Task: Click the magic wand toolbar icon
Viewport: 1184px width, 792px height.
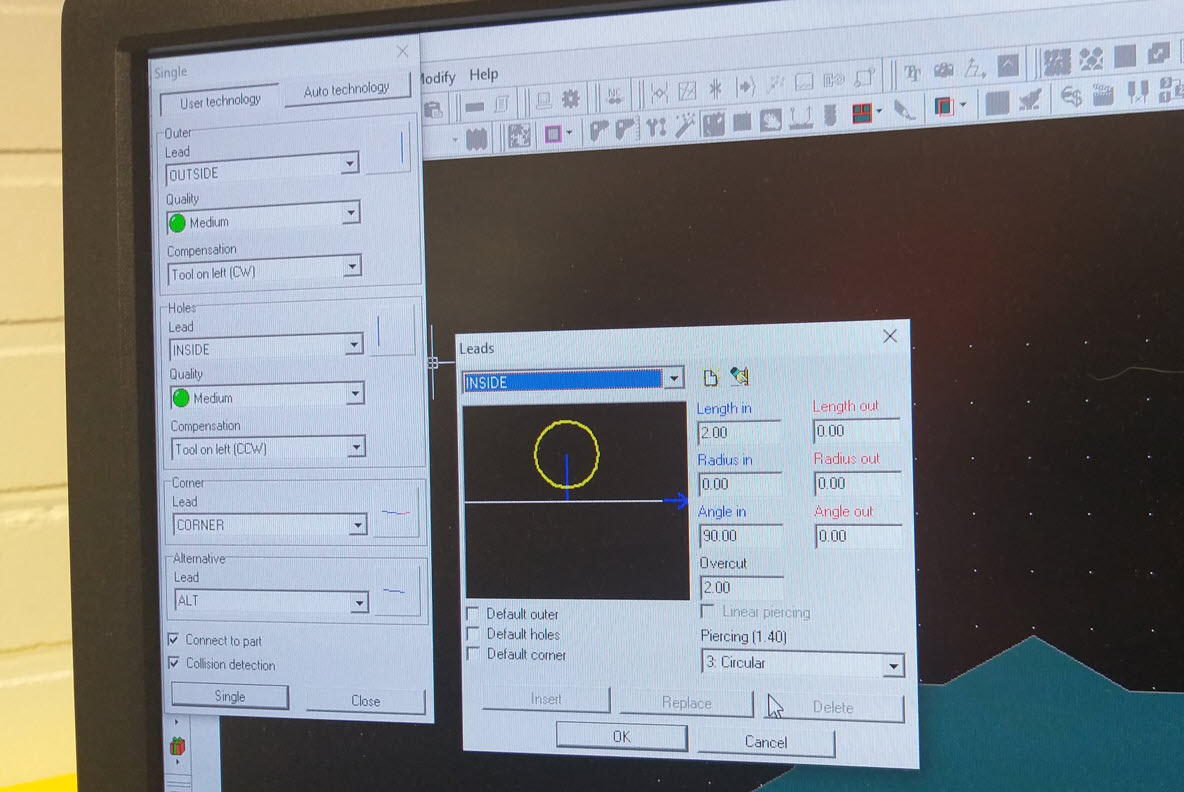Action: point(684,125)
